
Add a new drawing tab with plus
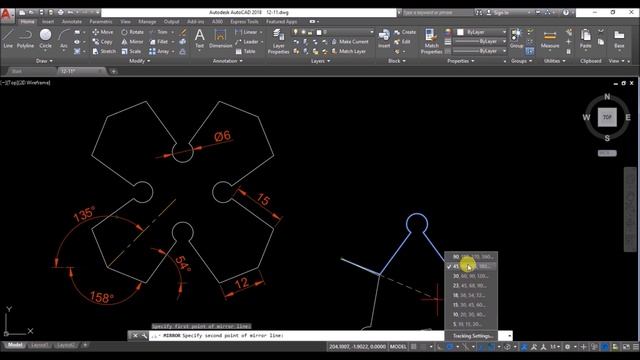(113, 71)
